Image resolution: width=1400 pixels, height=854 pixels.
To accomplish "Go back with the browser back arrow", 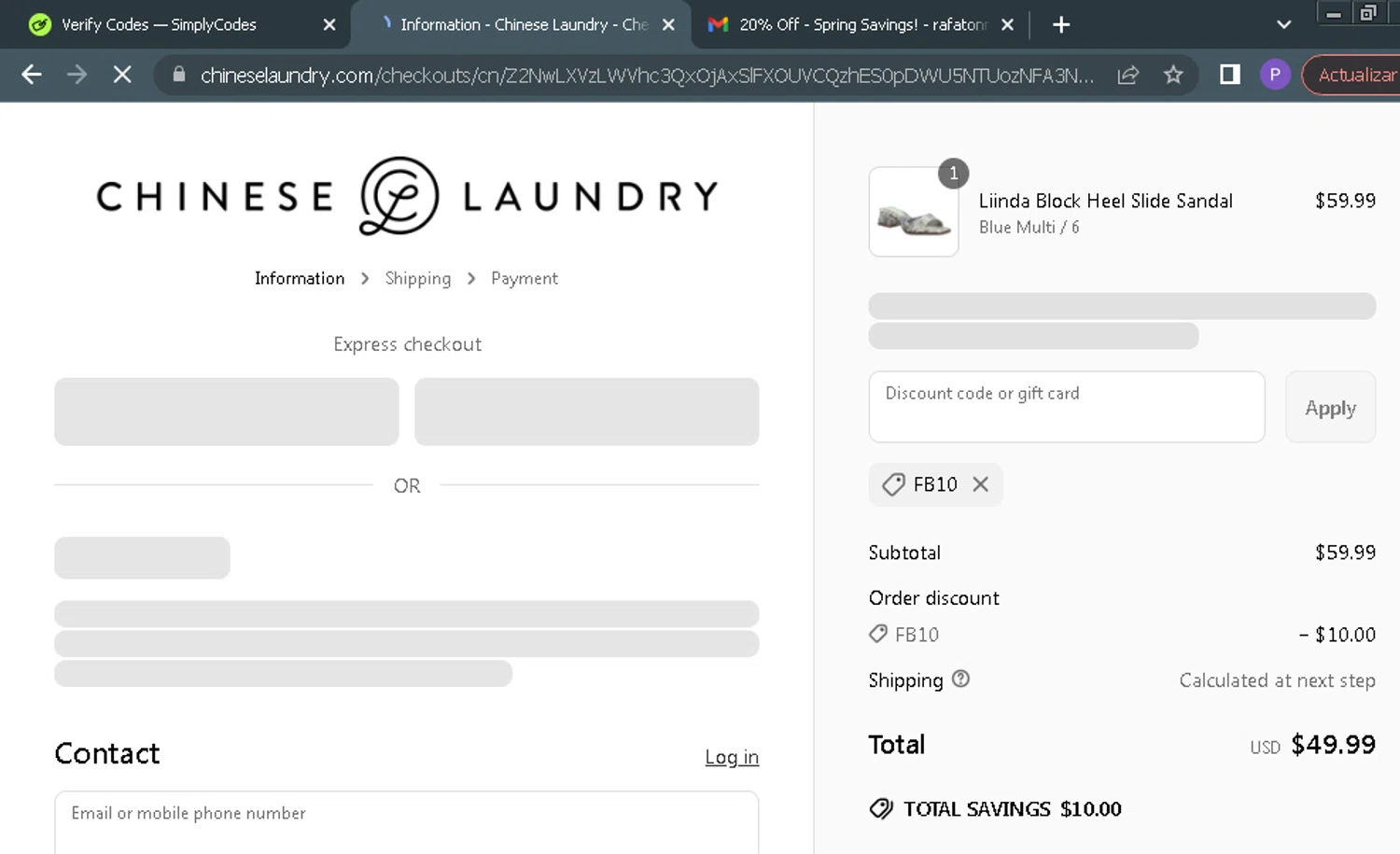I will pyautogui.click(x=32, y=75).
